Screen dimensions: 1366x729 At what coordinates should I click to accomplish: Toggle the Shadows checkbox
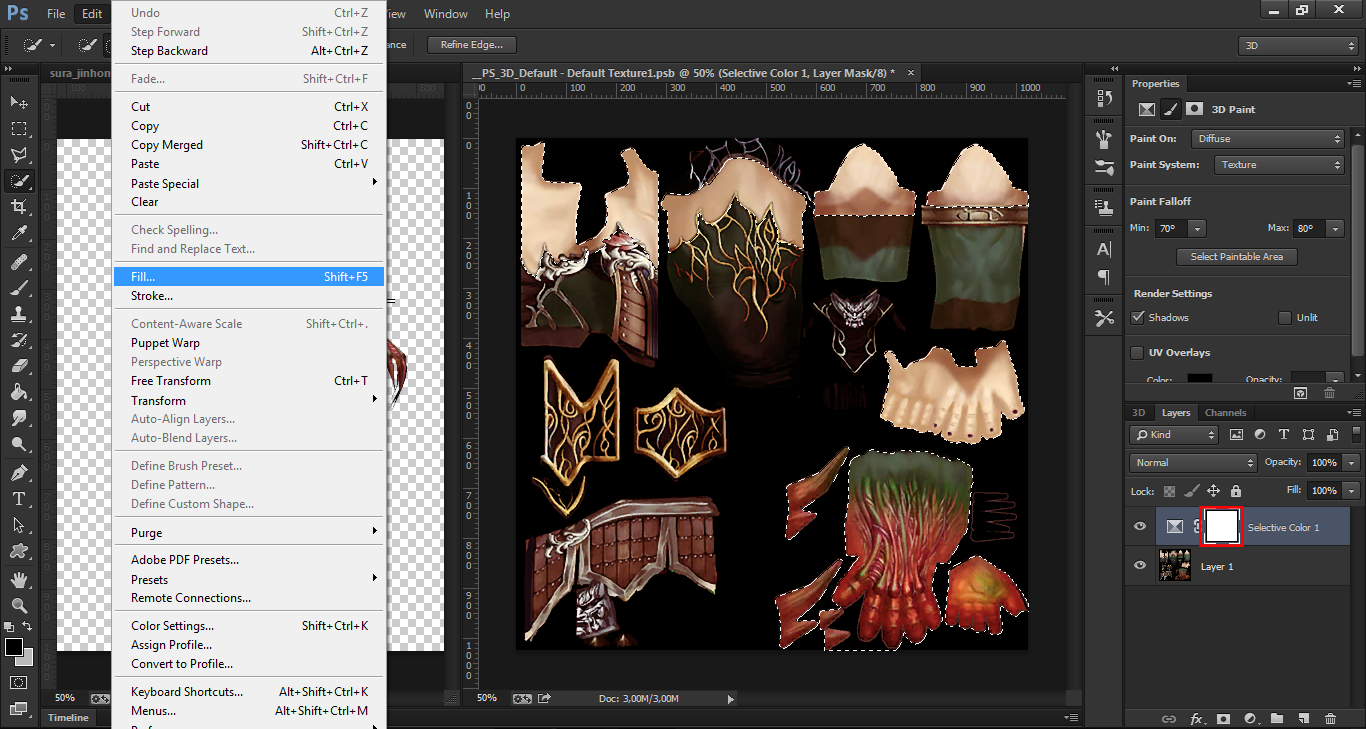click(x=1137, y=317)
